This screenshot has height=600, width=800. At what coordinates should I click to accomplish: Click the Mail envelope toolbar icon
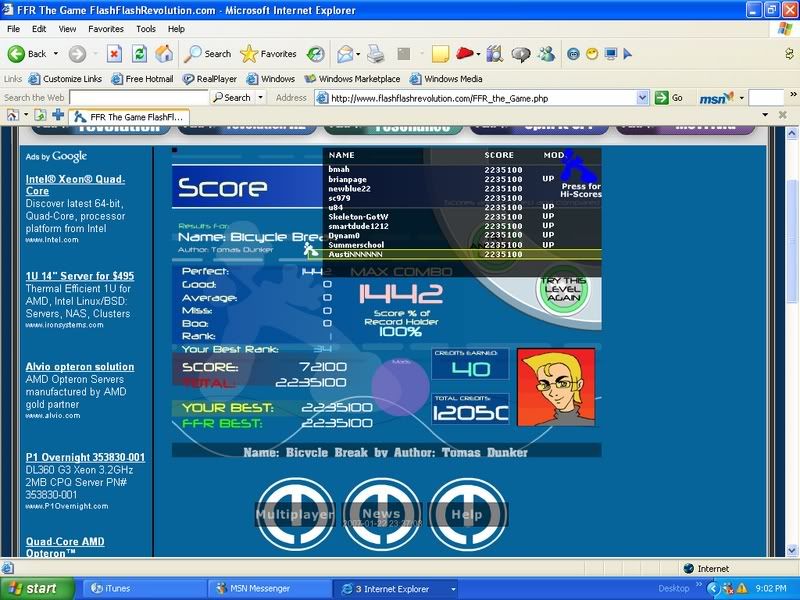click(345, 54)
